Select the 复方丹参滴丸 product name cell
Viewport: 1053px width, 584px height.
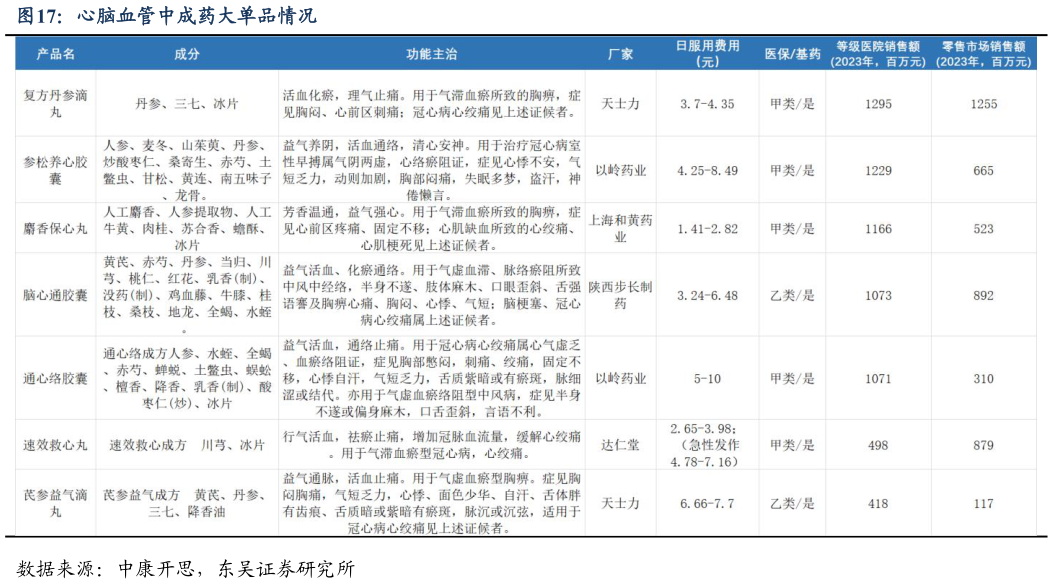pos(56,104)
